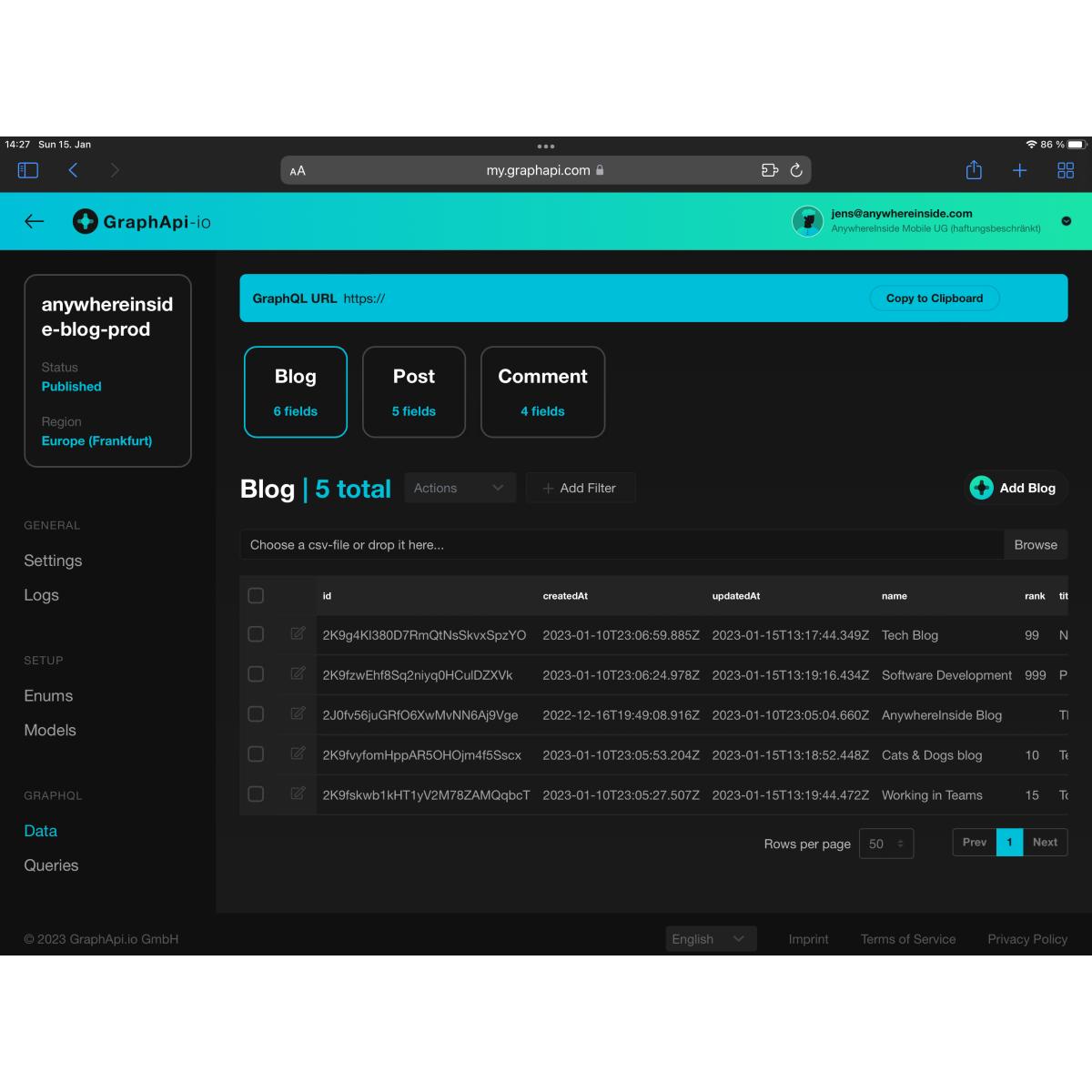1092x1092 pixels.
Task: Select the Post model card
Action: point(414,392)
